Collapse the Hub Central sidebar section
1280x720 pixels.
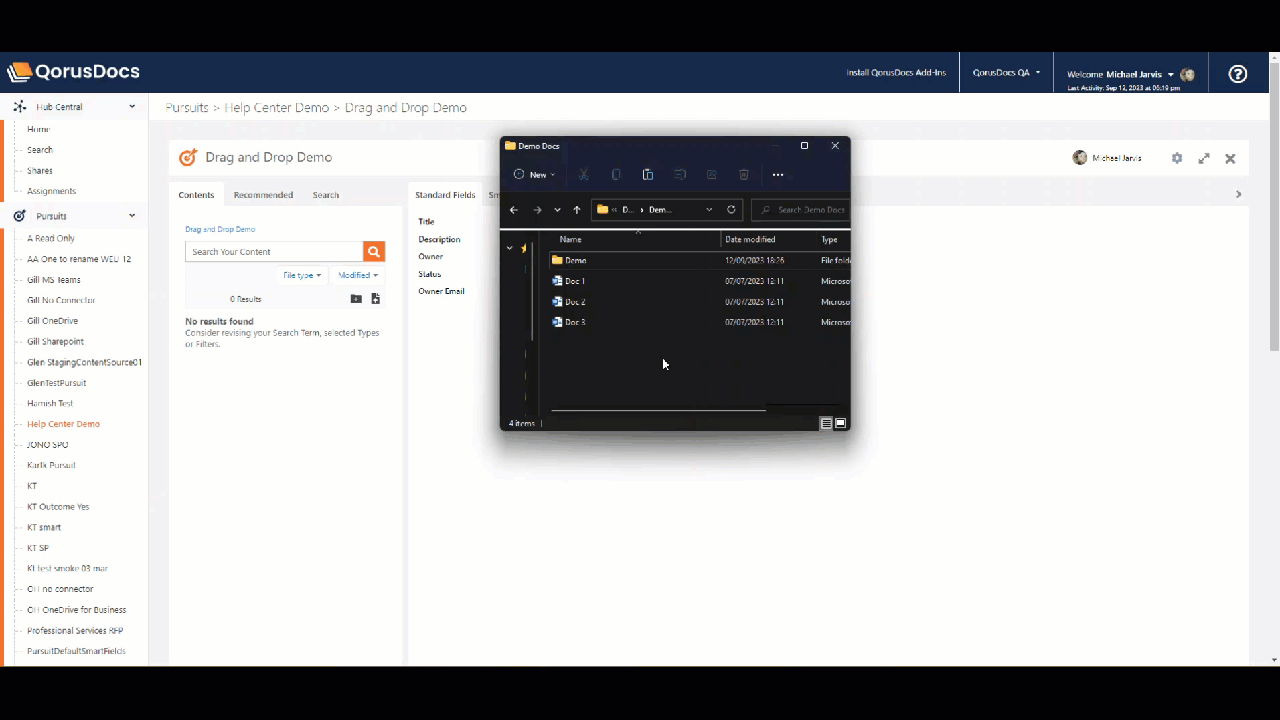point(132,106)
